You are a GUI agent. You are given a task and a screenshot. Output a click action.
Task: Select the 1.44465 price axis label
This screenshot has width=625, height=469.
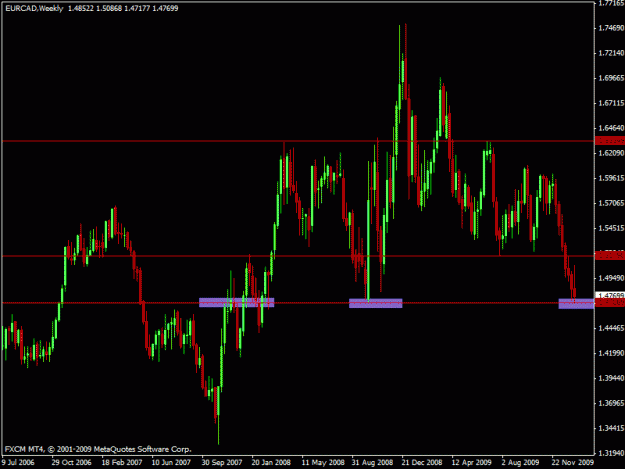click(611, 328)
